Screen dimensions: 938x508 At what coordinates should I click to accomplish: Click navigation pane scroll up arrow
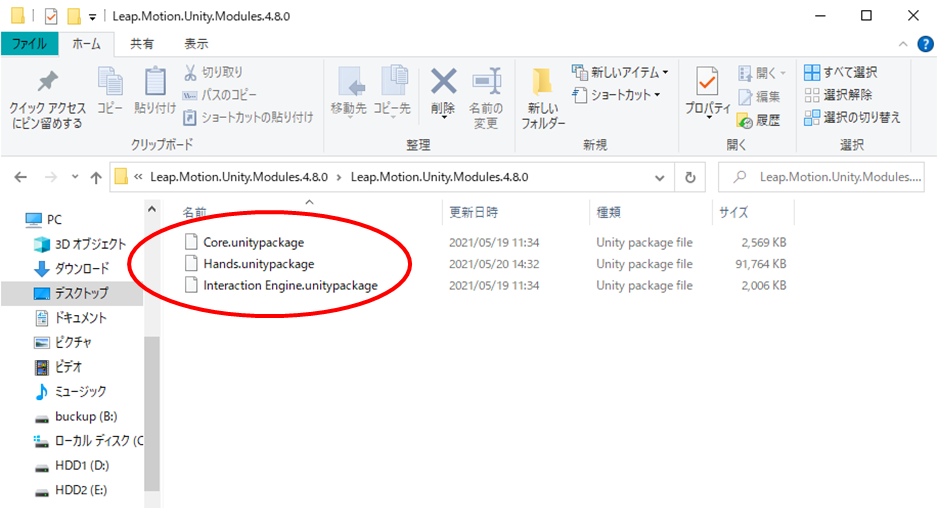(x=152, y=209)
